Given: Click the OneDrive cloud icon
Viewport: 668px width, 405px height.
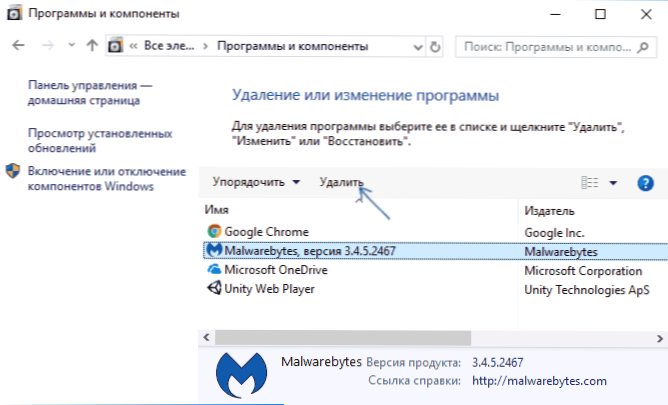Looking at the screenshot, I should tap(214, 269).
